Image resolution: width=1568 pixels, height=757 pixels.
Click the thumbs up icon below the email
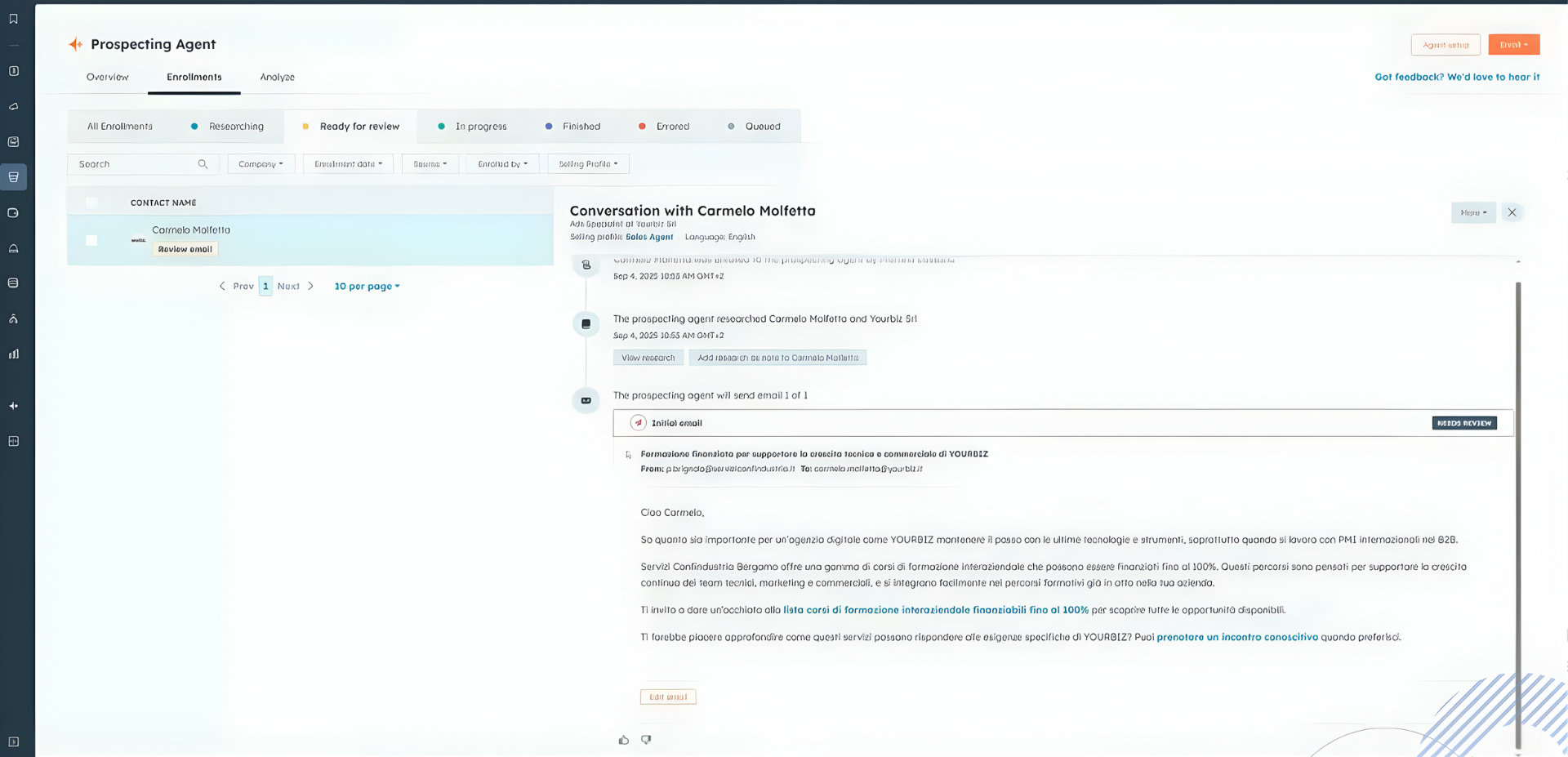(x=623, y=739)
